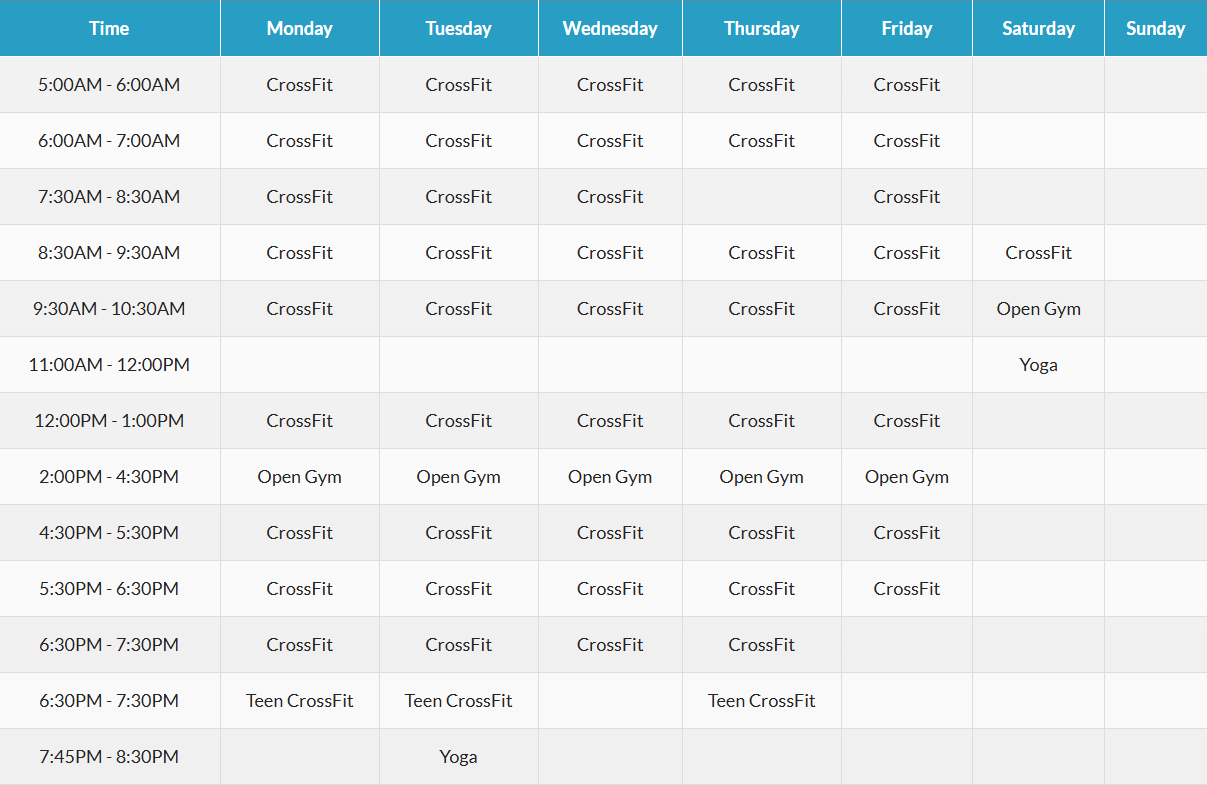
Task: Choose Friday's 7:30AM CrossFit class
Action: coord(906,197)
